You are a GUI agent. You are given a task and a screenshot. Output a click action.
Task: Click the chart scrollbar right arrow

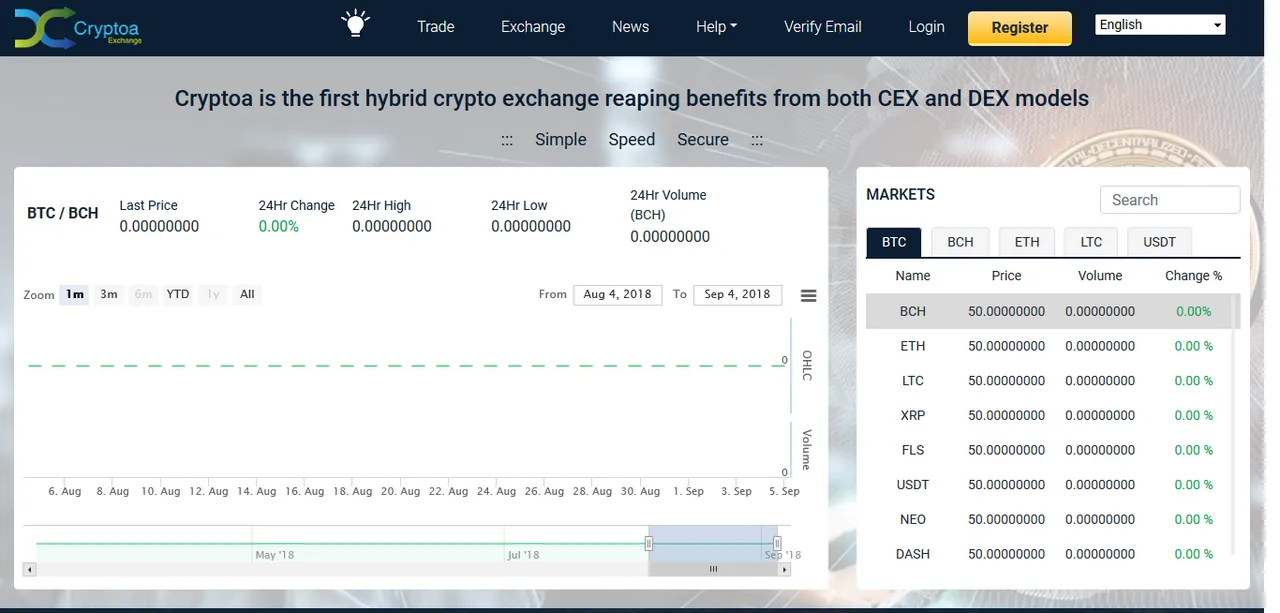tap(785, 569)
